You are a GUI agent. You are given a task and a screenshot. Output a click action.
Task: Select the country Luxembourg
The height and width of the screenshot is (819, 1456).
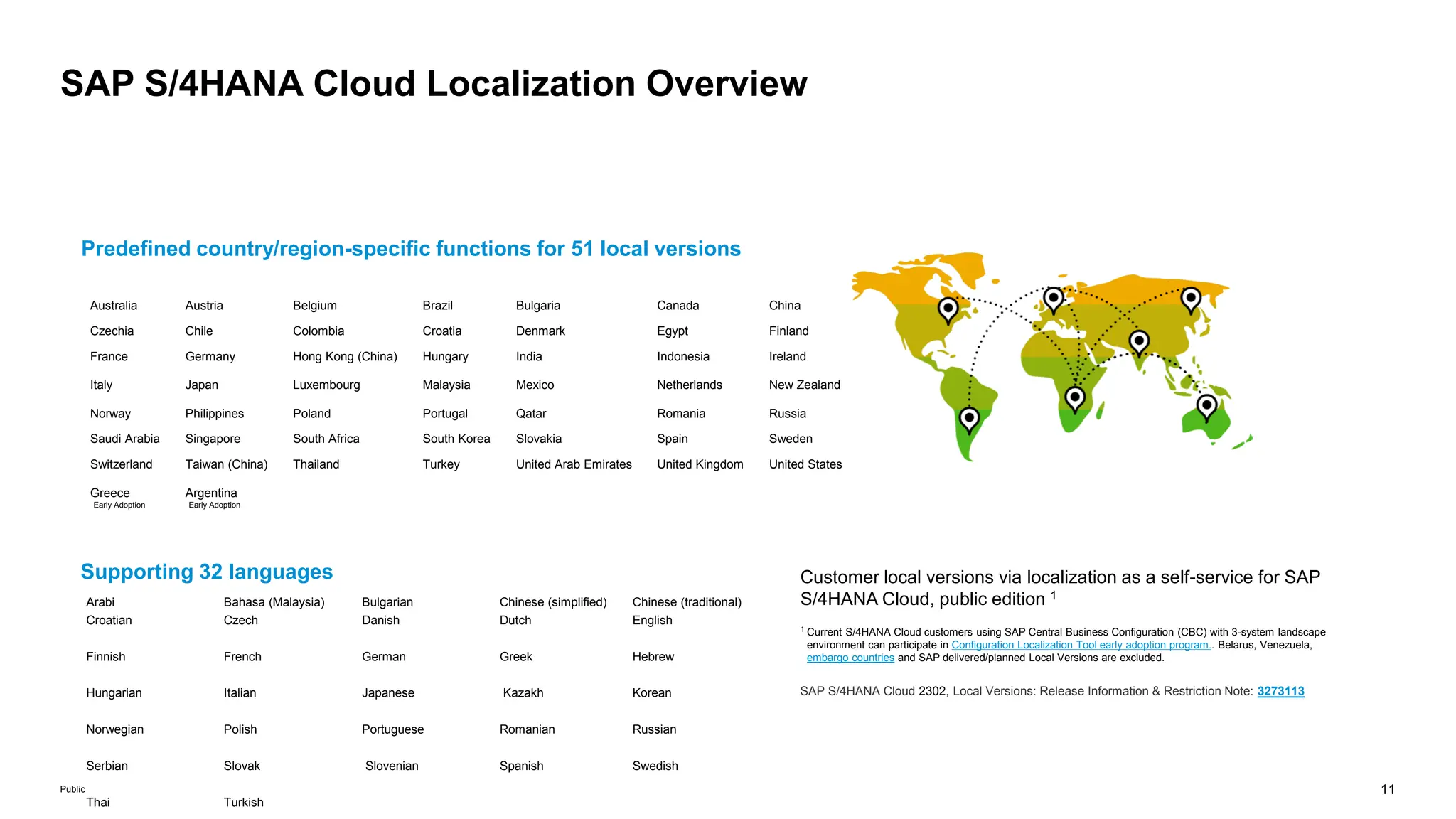(x=326, y=385)
